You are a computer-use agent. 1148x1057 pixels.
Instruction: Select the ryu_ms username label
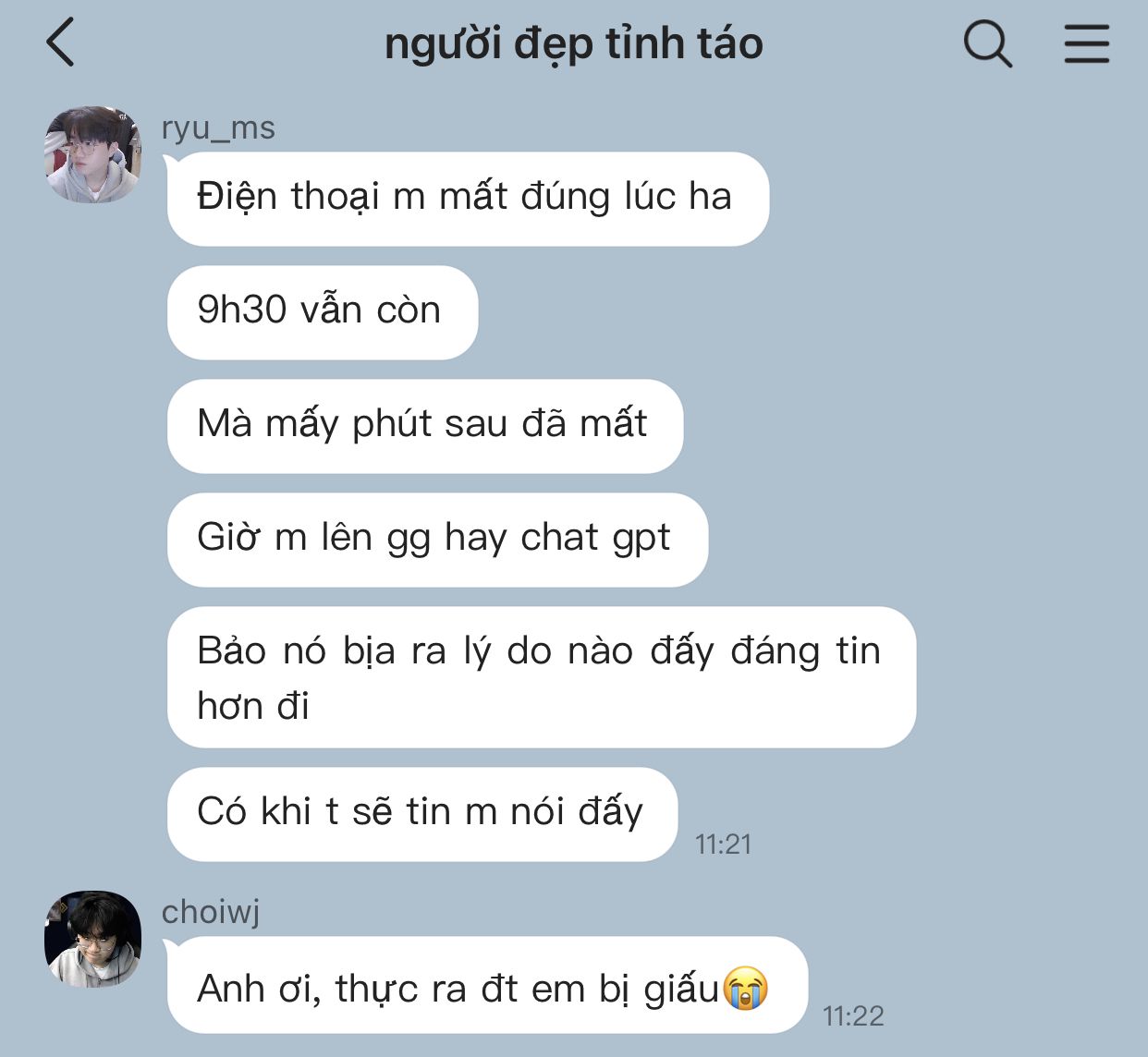[x=218, y=128]
